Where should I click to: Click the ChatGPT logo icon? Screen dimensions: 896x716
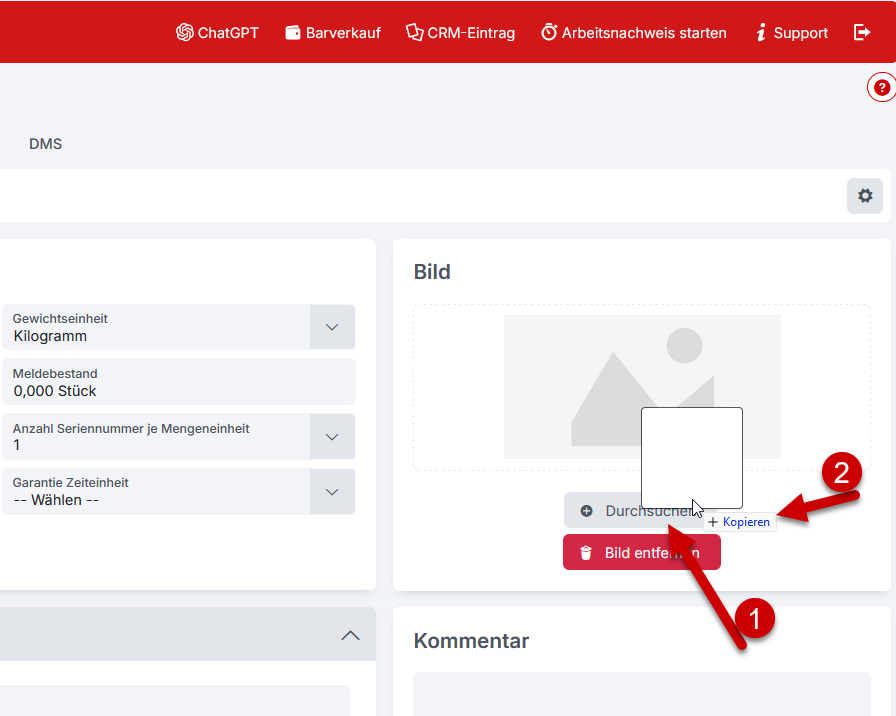[x=184, y=32]
